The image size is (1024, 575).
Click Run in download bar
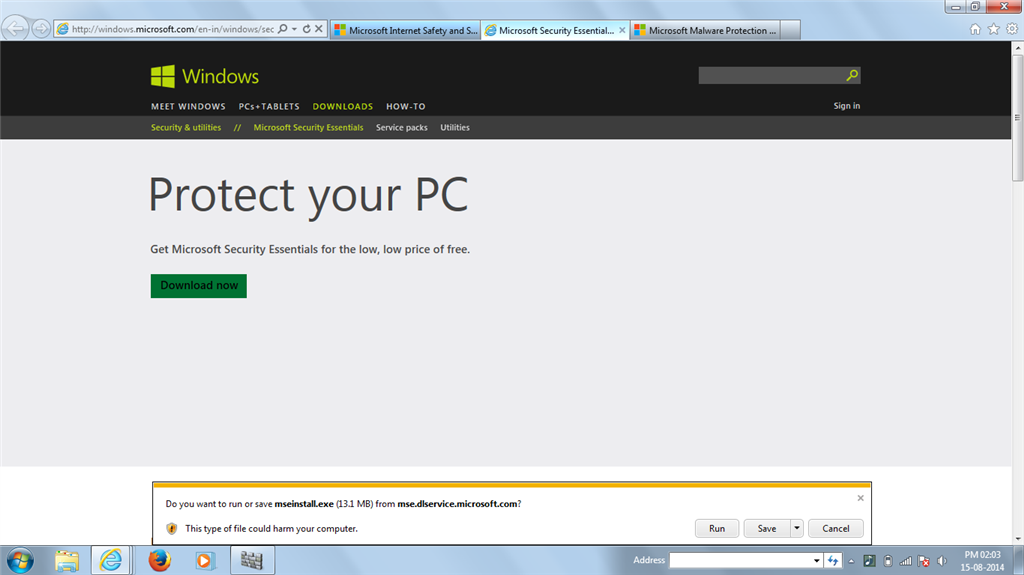tap(717, 529)
